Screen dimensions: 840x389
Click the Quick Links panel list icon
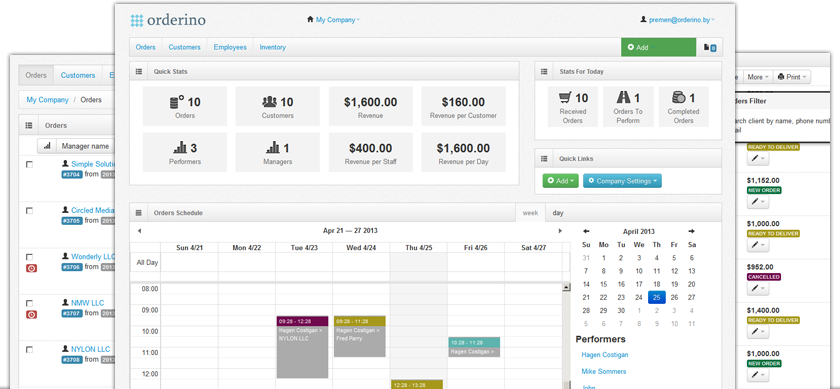[x=544, y=159]
